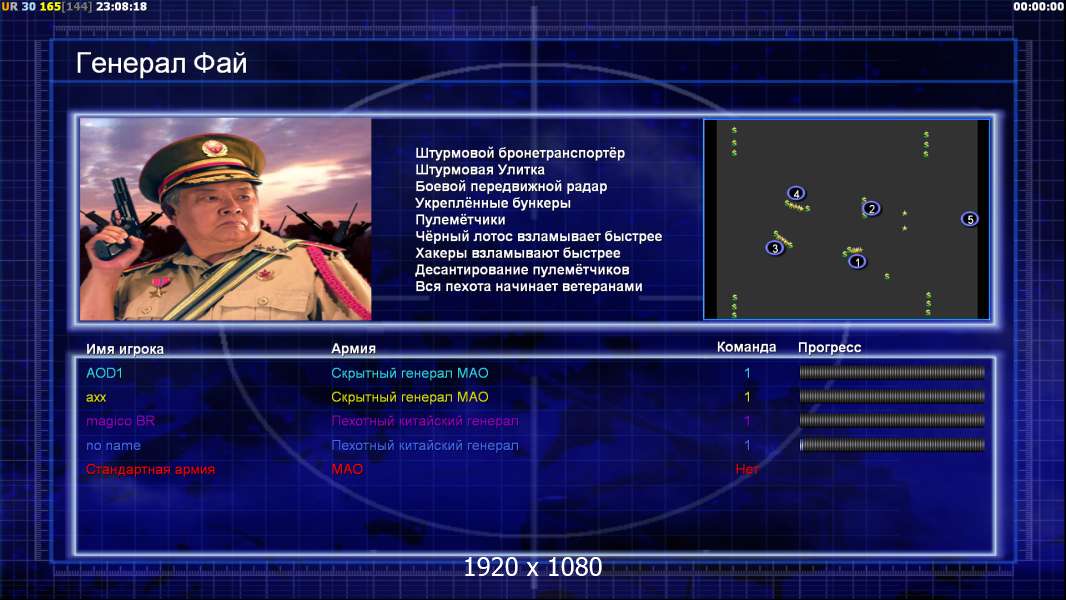This screenshot has height=600, width=1066.
Task: Click start position marker 4 on minimap
Action: (x=796, y=194)
